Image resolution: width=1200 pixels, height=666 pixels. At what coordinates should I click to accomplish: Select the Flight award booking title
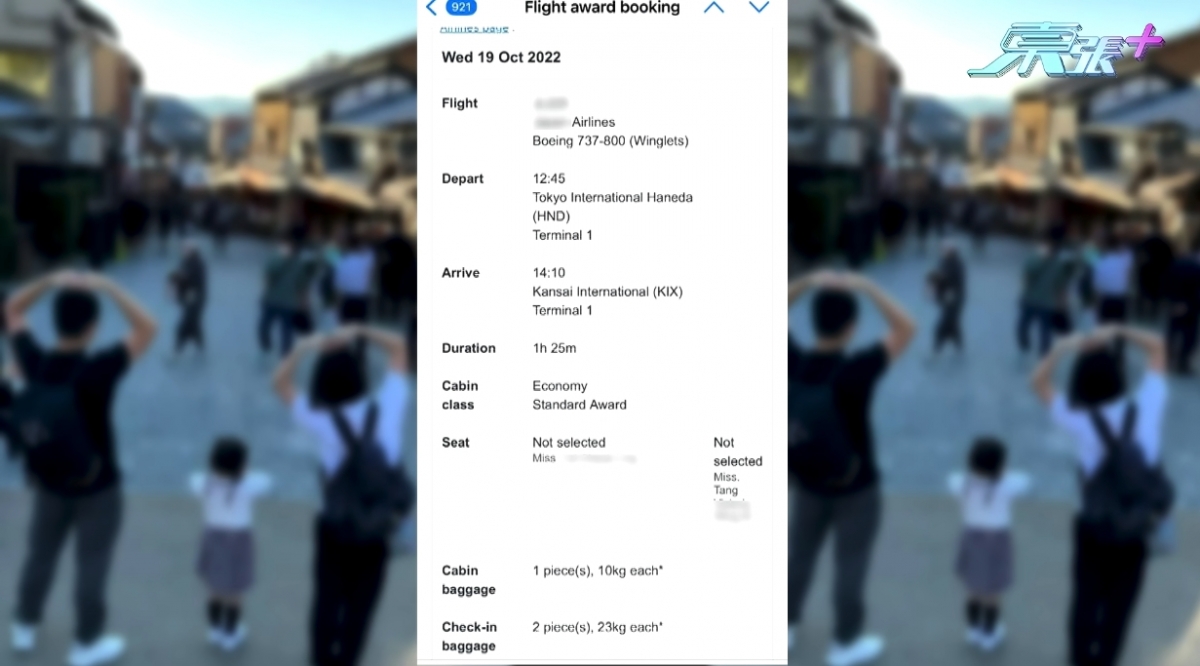click(x=602, y=8)
